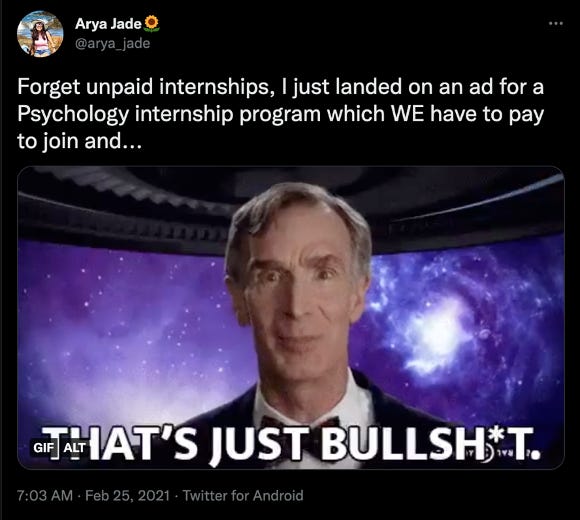Open Arya Jade's profile picture
This screenshot has height=520, width=580.
coord(40,34)
